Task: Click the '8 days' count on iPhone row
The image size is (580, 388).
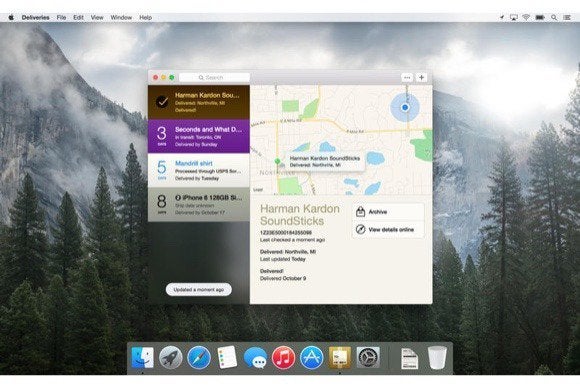Action: [x=162, y=204]
